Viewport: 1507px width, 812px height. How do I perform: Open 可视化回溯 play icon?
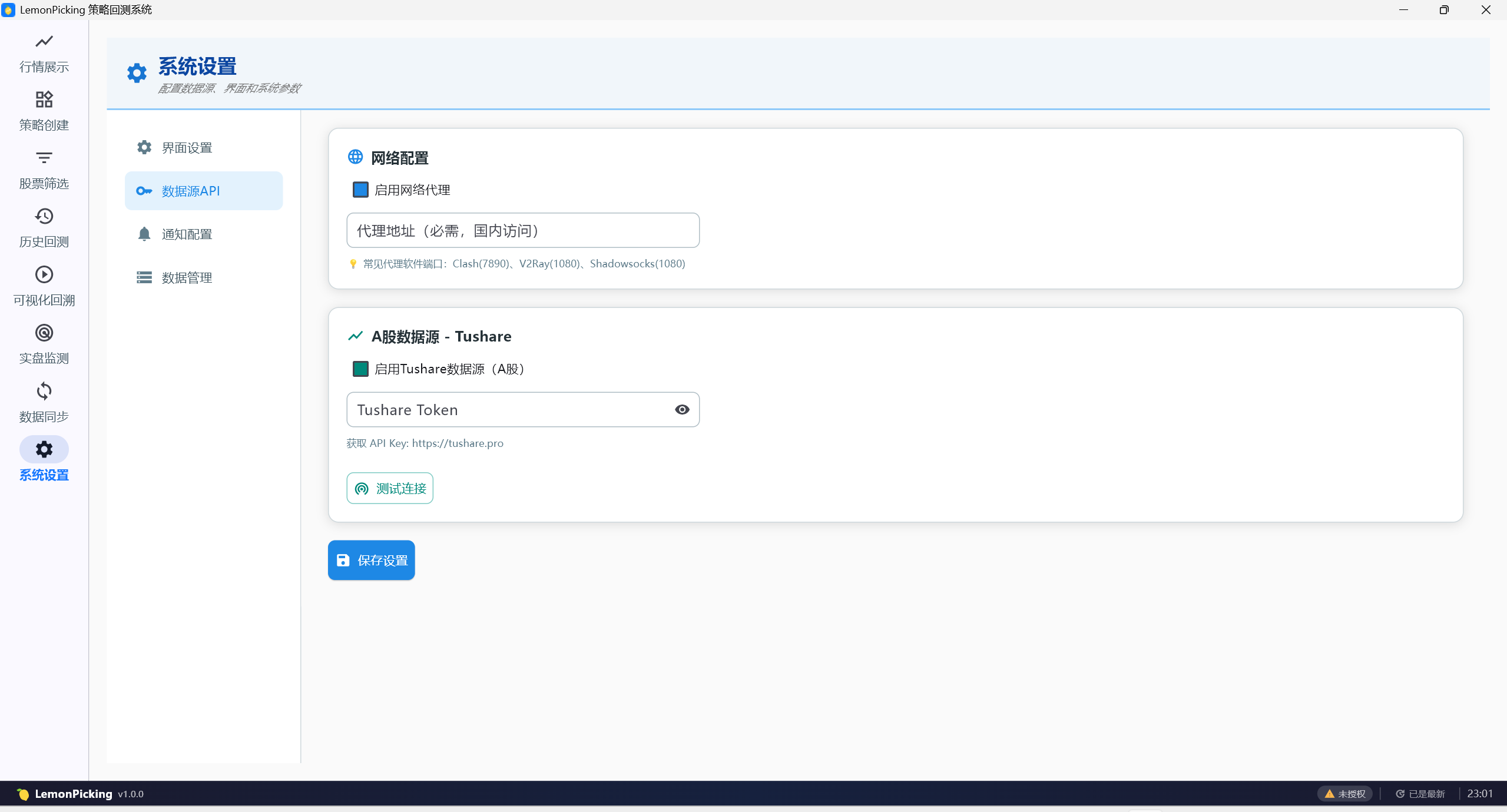[x=44, y=274]
